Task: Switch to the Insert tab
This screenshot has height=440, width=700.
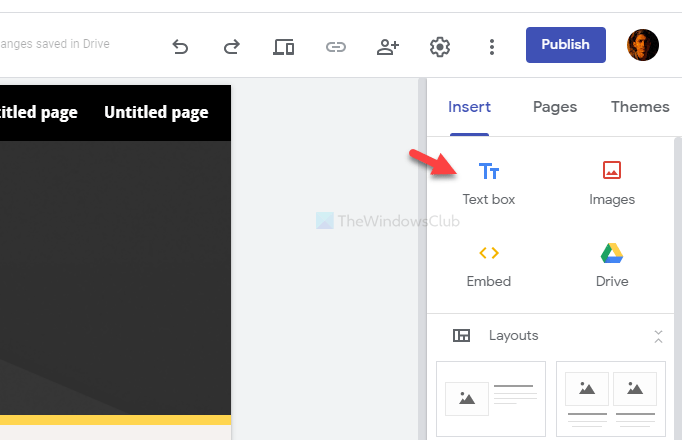Action: (469, 107)
